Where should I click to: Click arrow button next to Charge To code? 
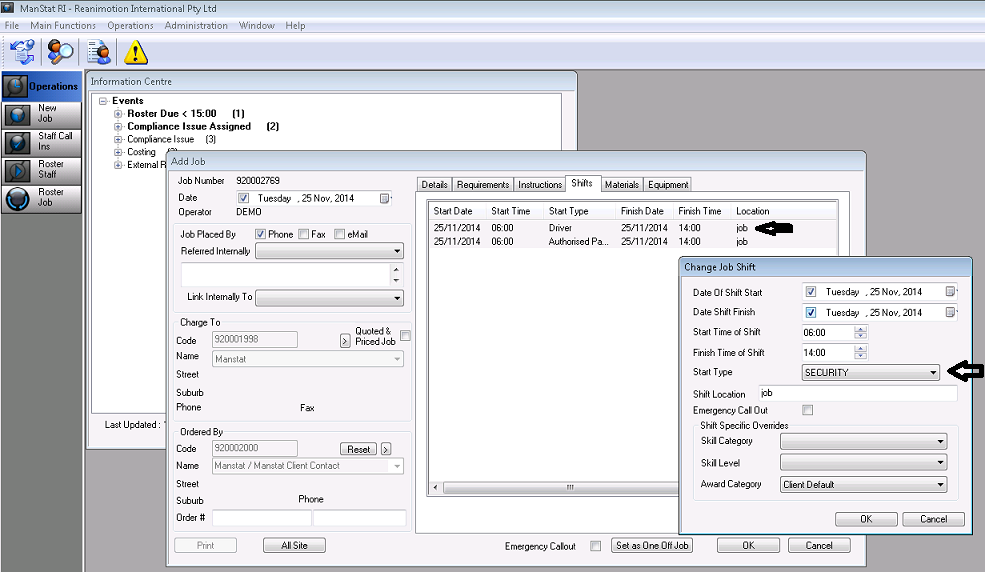pos(345,341)
